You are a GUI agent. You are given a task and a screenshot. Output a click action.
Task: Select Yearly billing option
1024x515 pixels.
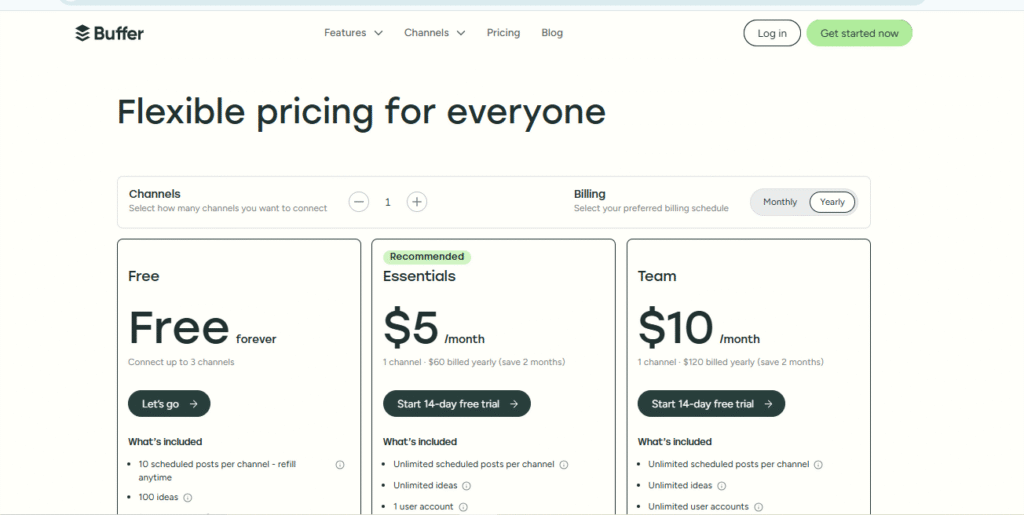click(x=832, y=202)
